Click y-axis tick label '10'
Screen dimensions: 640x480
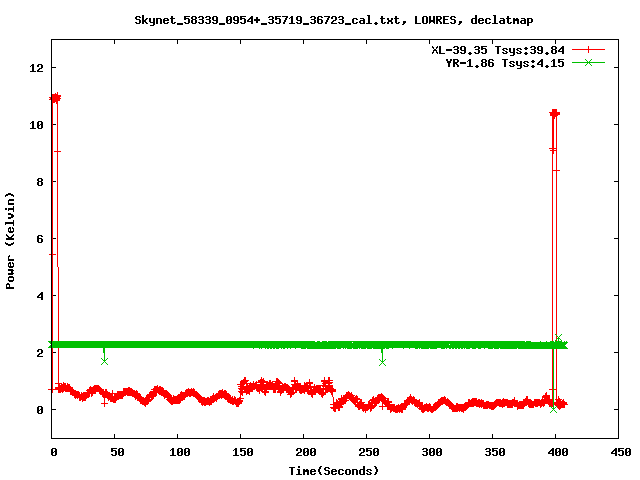pyautogui.click(x=36, y=125)
